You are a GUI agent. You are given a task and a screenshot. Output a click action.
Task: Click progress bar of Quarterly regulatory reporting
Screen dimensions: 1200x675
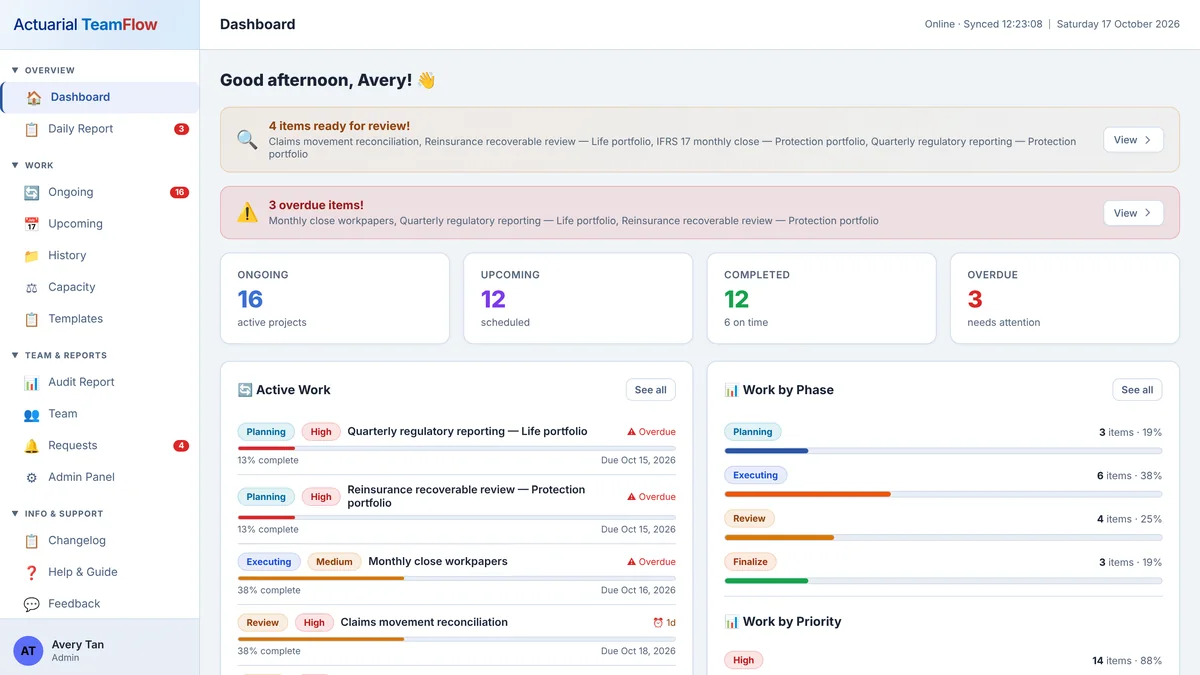point(456,448)
